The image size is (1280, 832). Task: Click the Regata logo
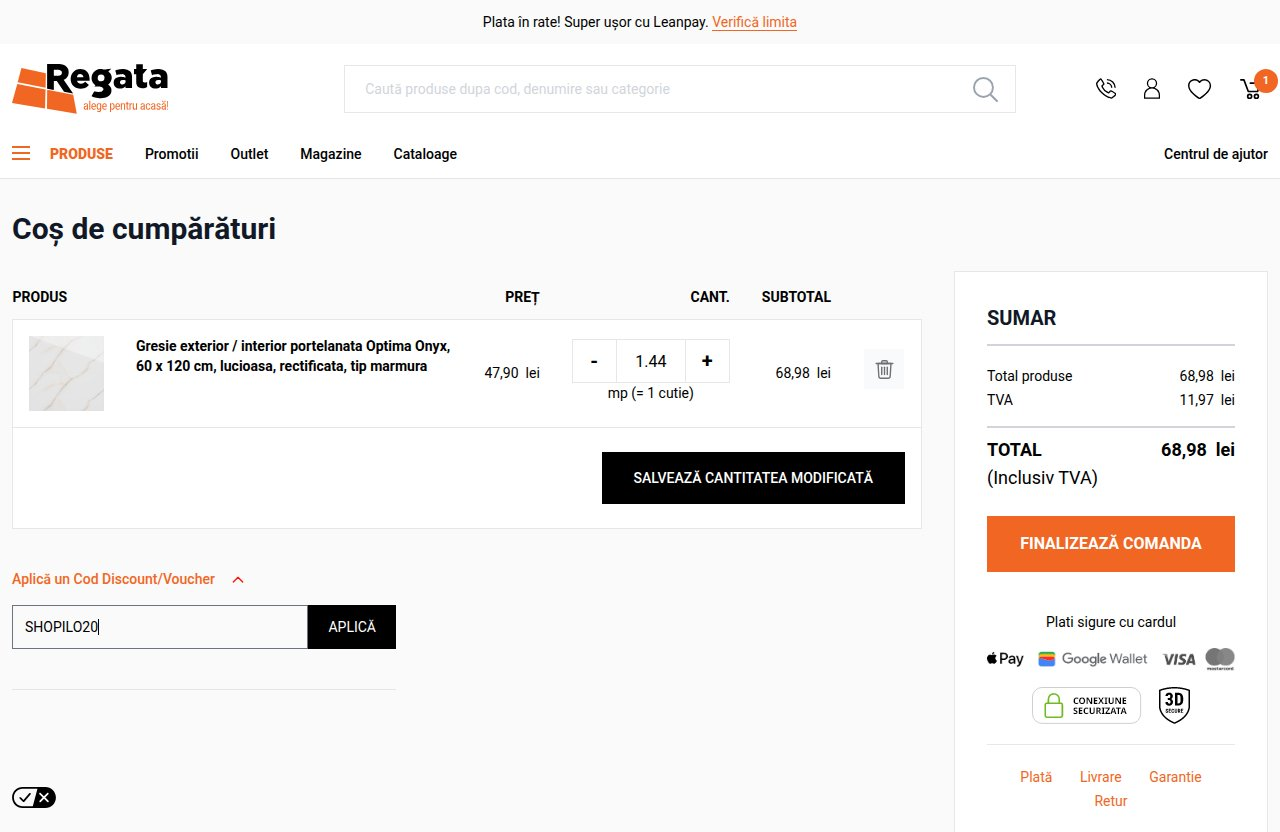pos(90,88)
